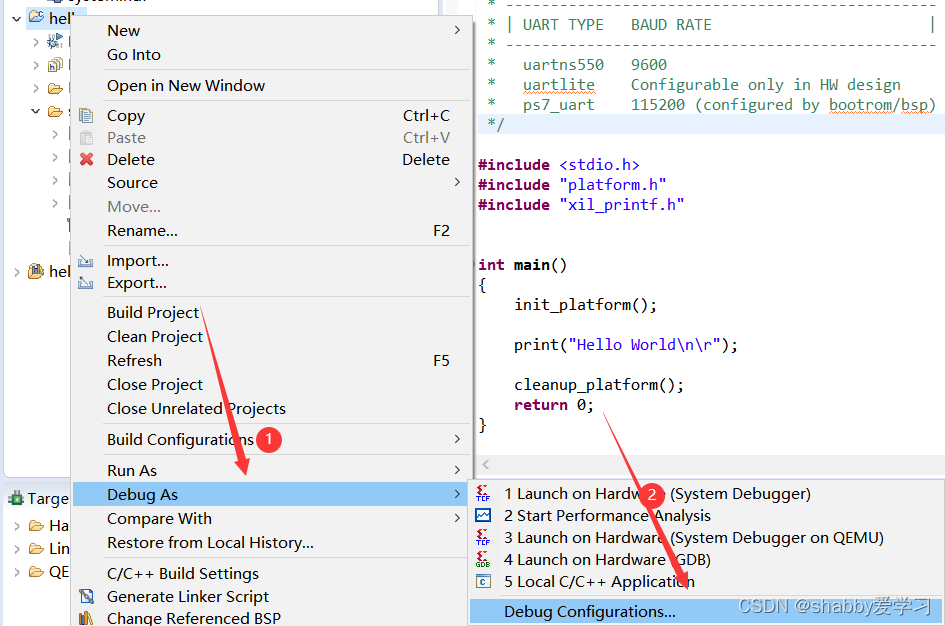Choose Open in New Window
945x626 pixels.
186,86
